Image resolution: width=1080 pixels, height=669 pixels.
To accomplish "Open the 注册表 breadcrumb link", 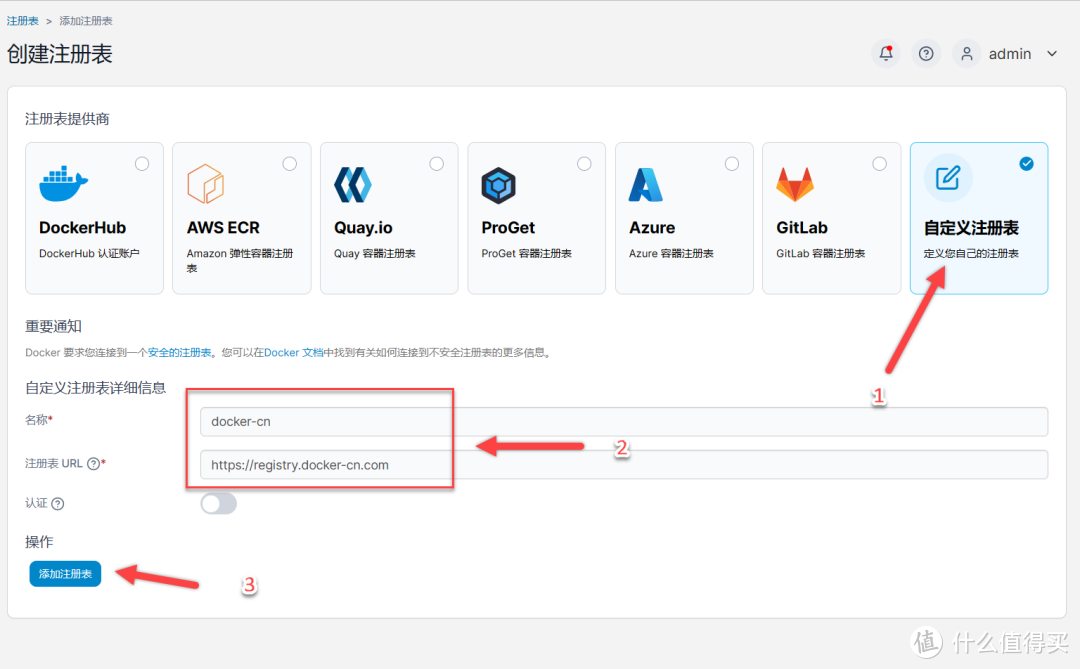I will click(x=23, y=21).
